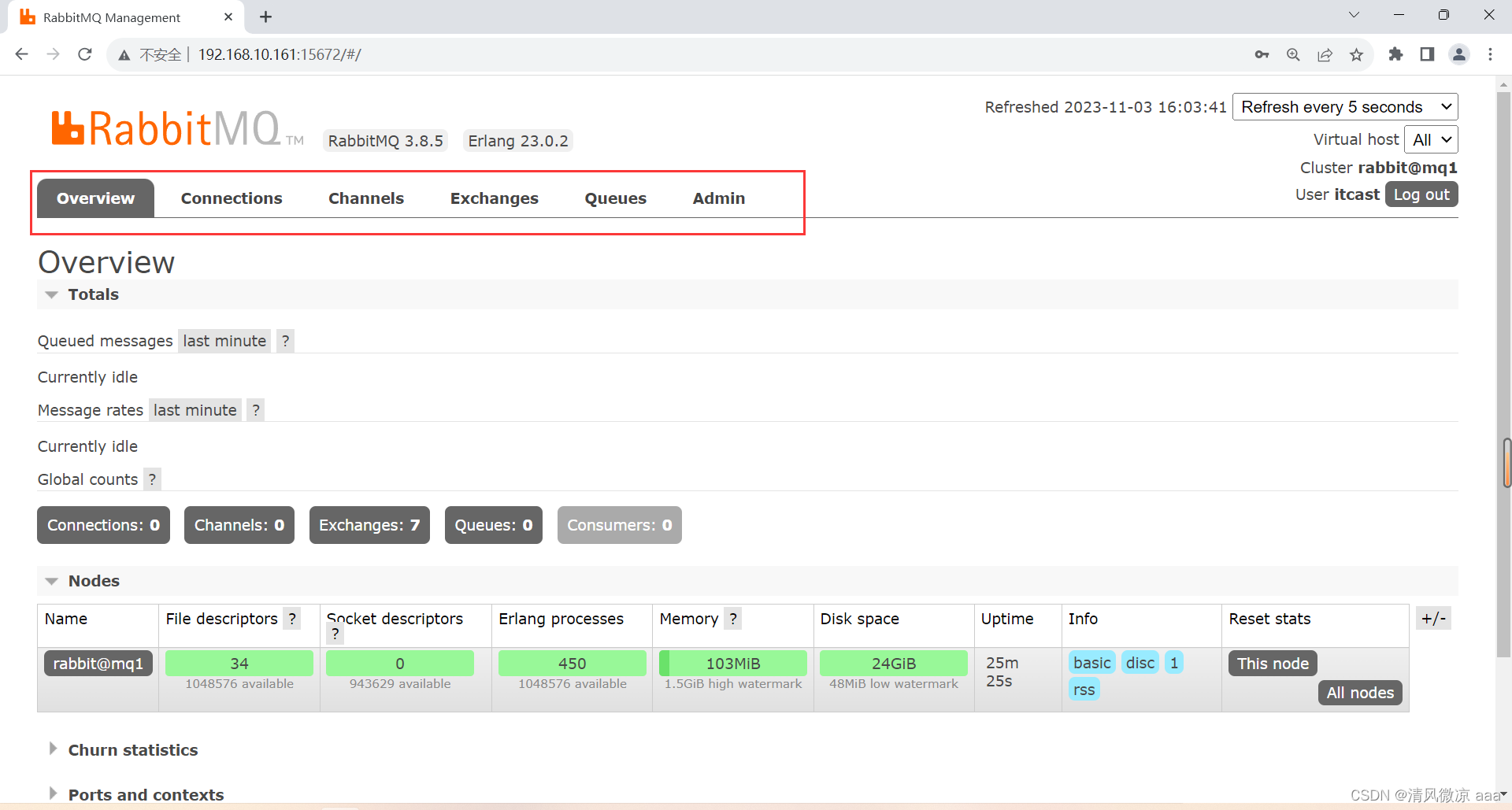Click the share page icon

[x=1325, y=54]
